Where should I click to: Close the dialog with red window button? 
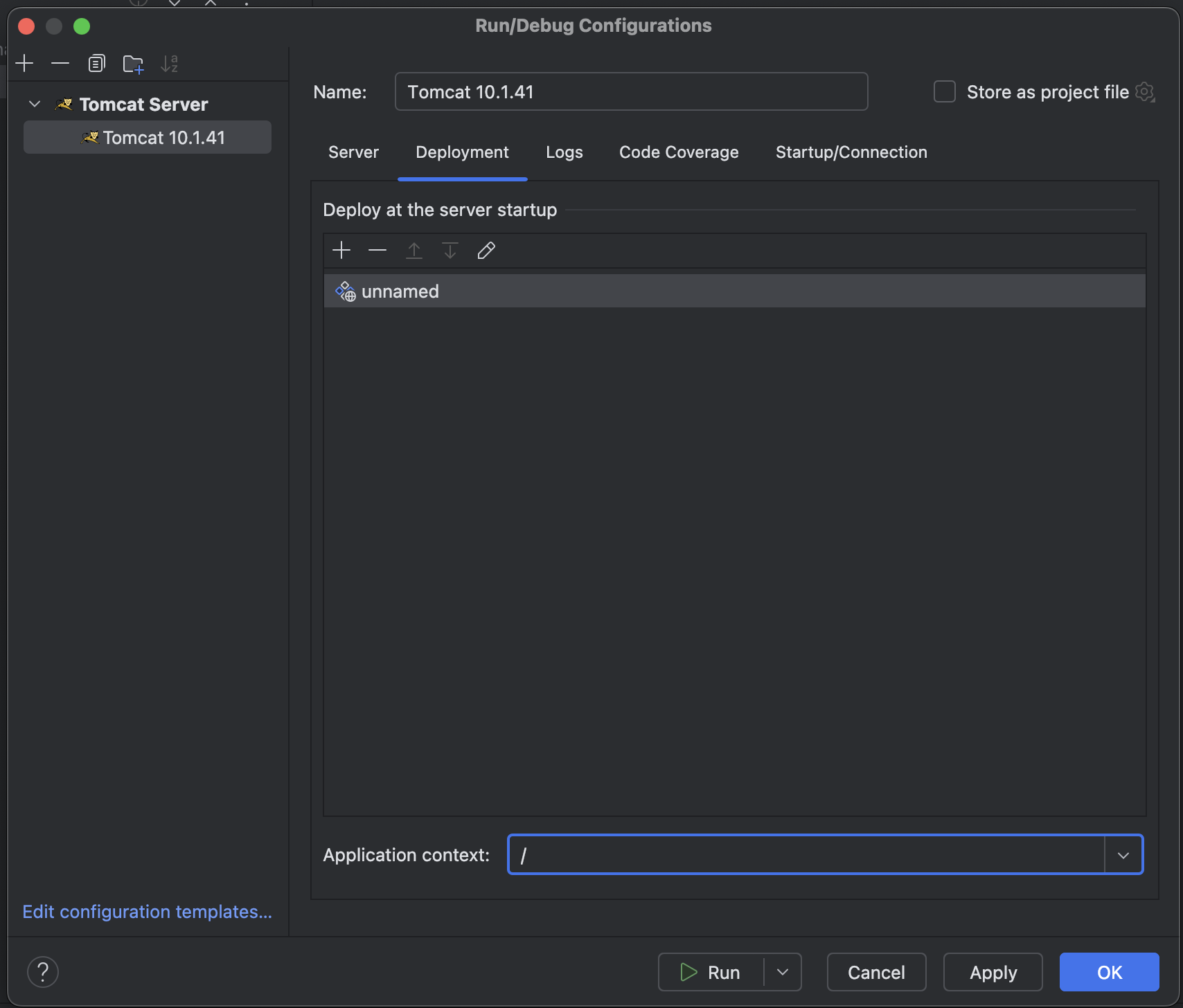[26, 26]
